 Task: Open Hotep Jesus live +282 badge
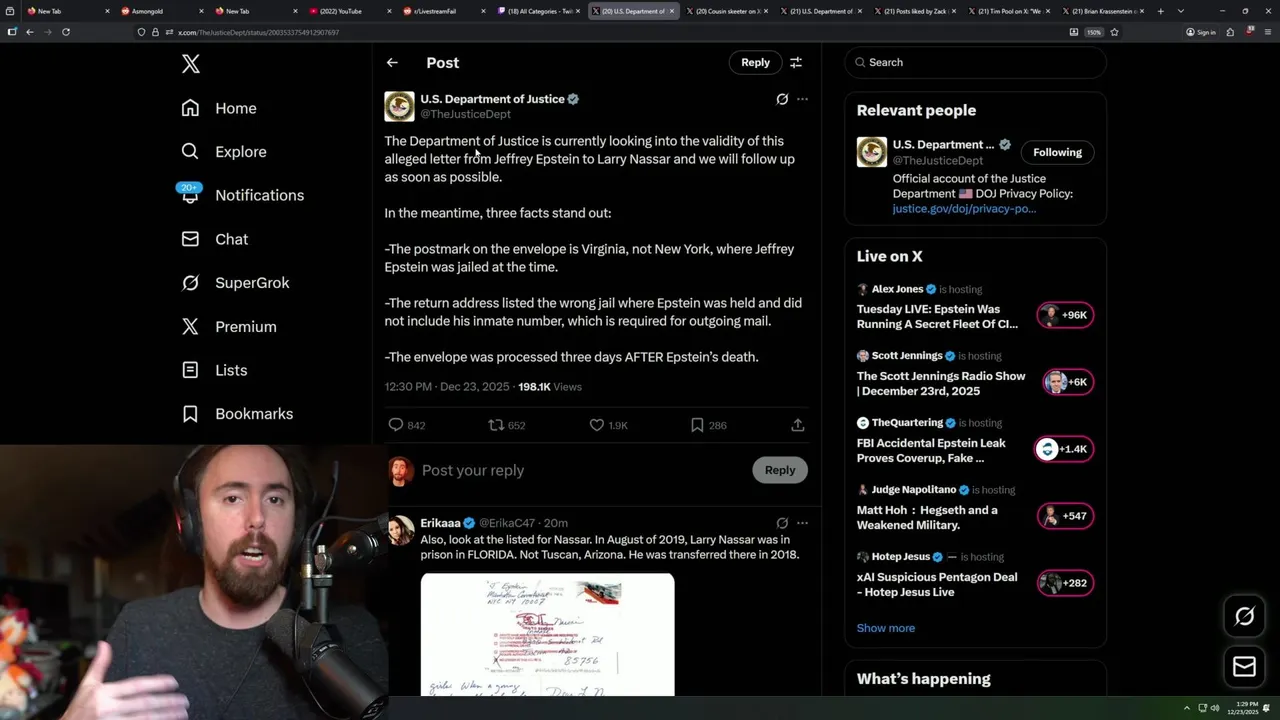(1067, 583)
